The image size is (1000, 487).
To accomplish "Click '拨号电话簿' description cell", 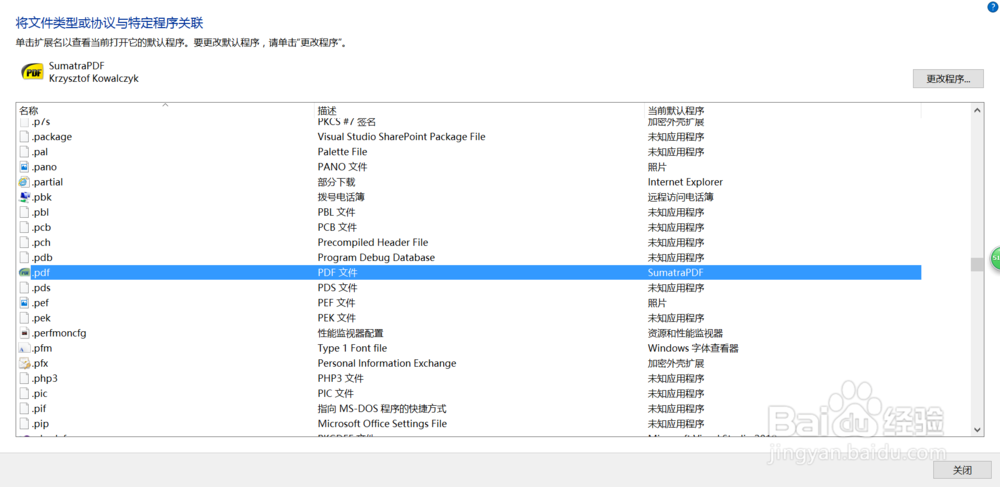I will click(x=341, y=197).
